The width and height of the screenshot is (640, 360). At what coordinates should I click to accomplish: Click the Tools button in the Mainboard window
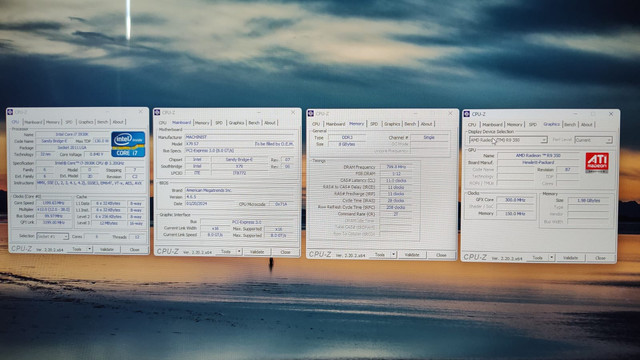226,252
